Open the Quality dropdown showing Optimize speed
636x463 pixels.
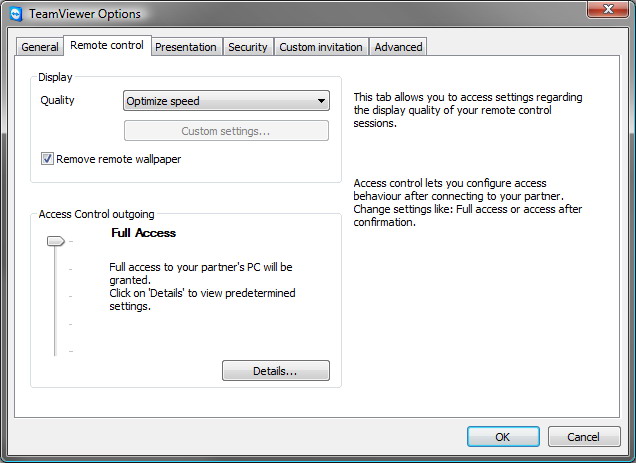(226, 101)
